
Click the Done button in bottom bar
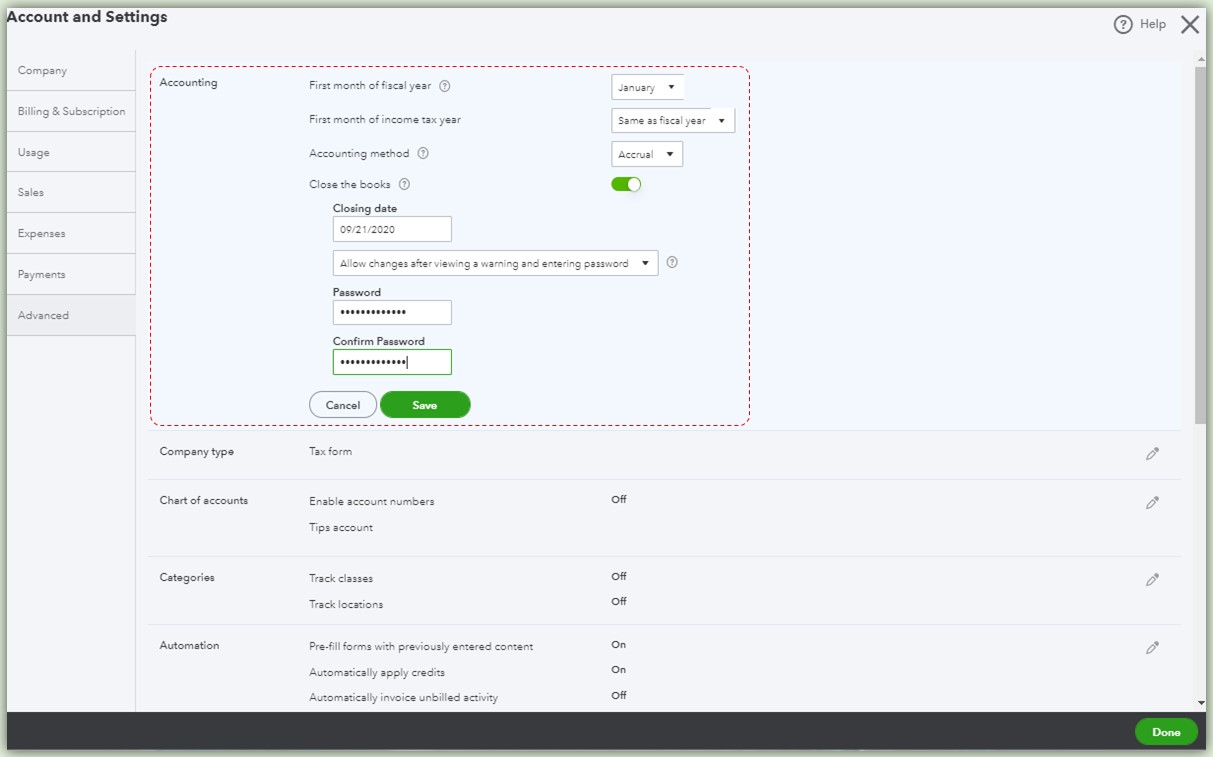click(1165, 732)
